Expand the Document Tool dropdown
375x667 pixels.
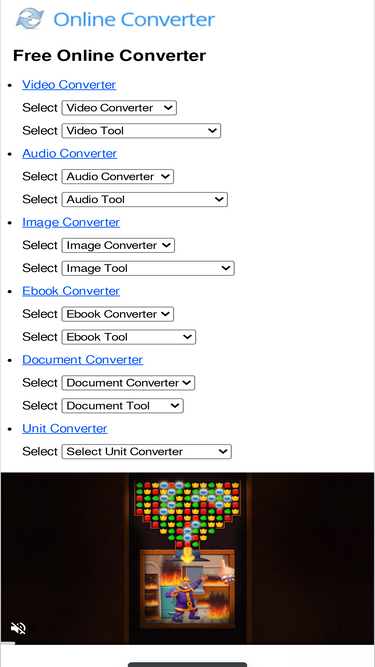coord(122,406)
